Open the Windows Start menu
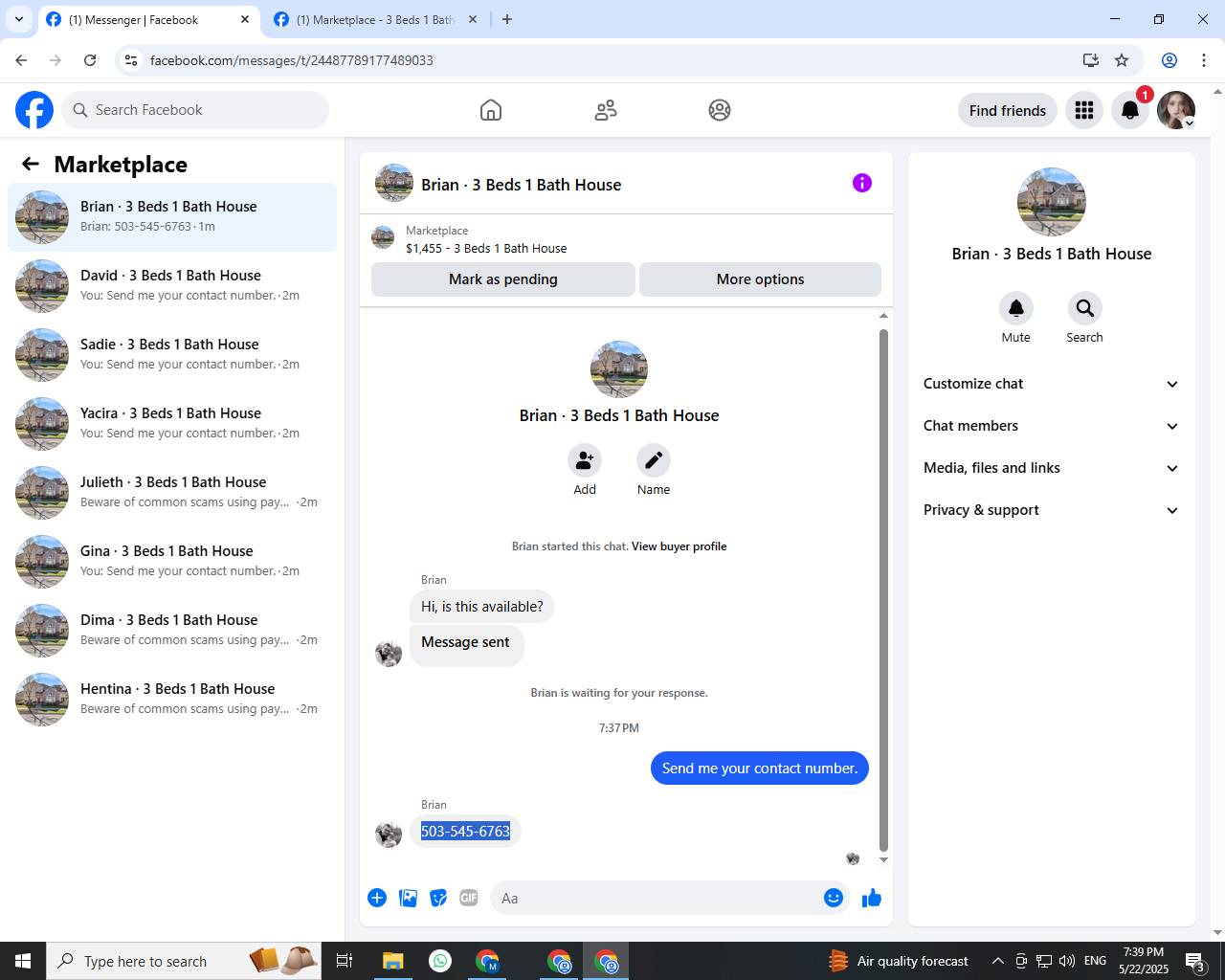 (23, 961)
